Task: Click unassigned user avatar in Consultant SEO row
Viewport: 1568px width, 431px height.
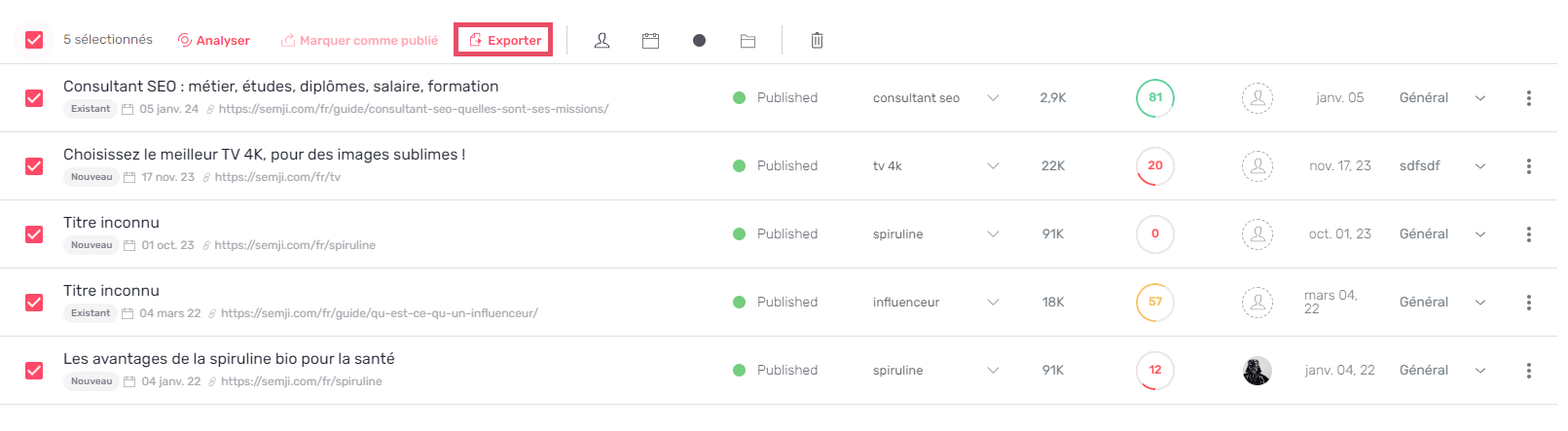Action: click(x=1258, y=98)
